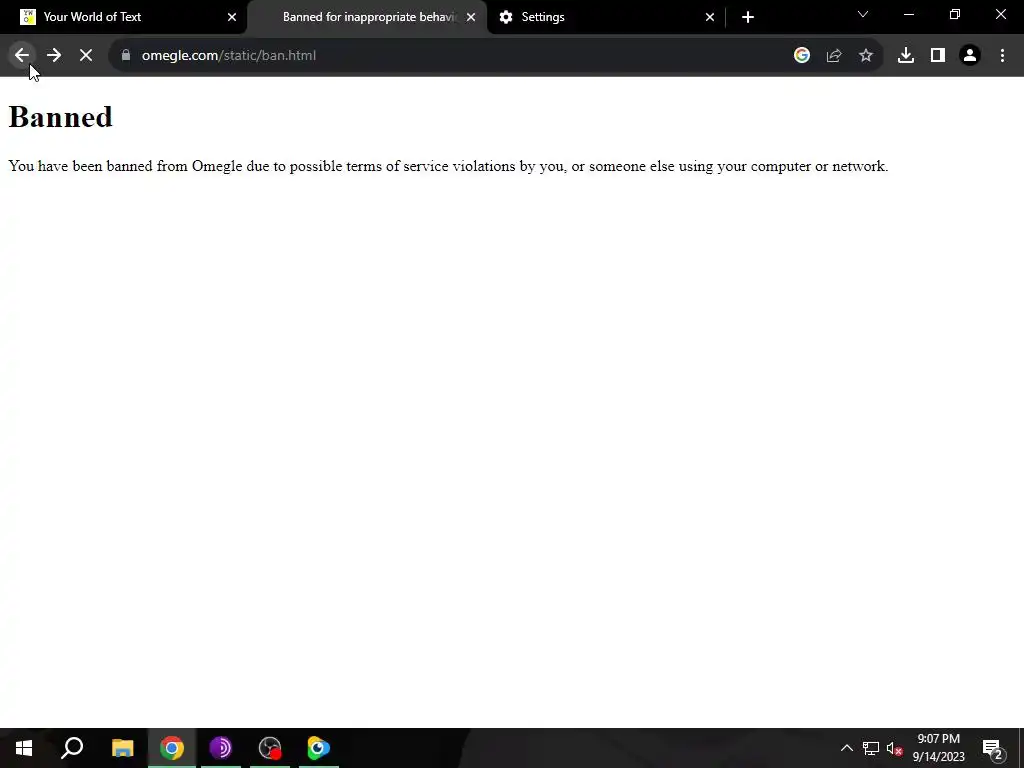The image size is (1024, 768).
Task: Stop loading the page
Action: tap(86, 56)
